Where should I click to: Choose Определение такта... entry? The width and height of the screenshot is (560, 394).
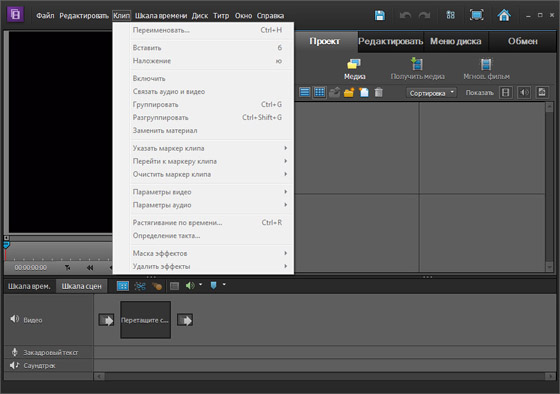coord(204,236)
